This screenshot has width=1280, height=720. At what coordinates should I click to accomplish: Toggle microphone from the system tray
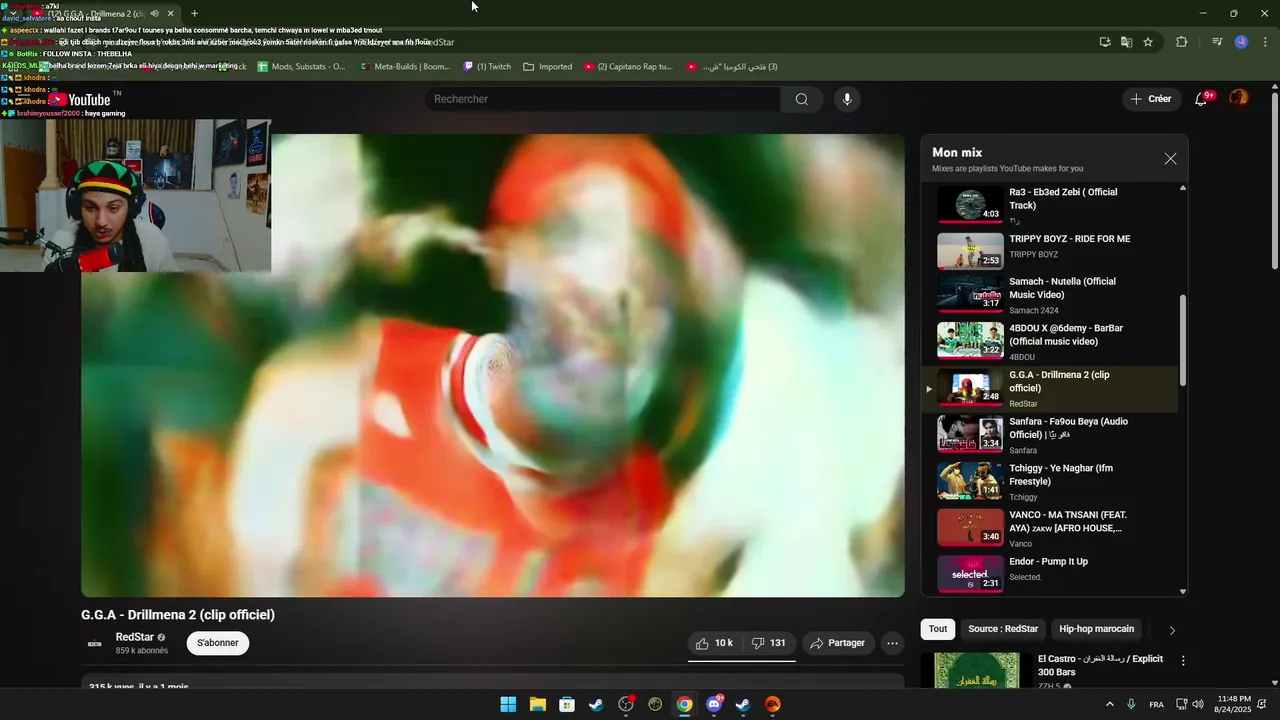pyautogui.click(x=1131, y=704)
